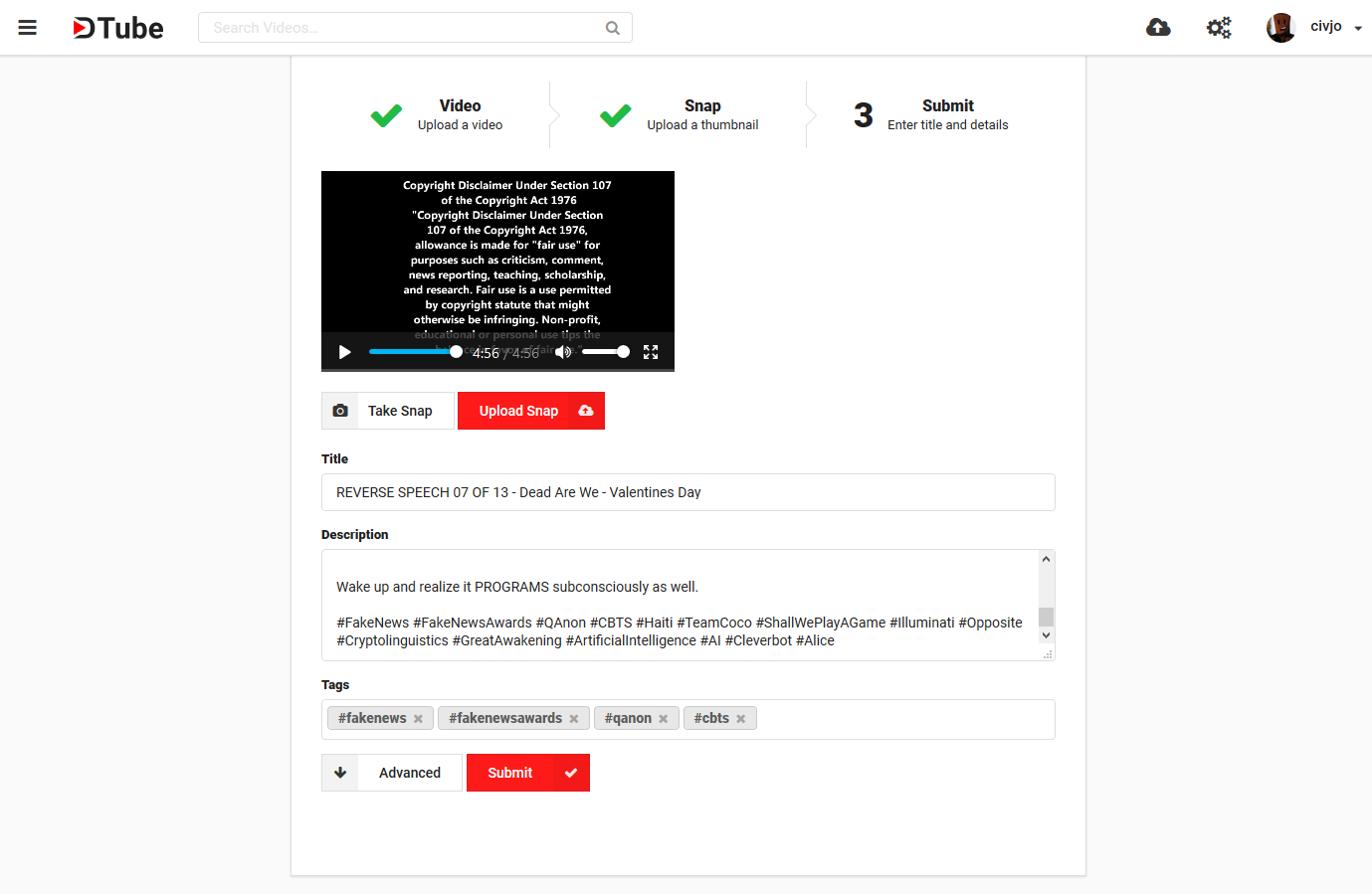Remove the #fakenewsawards tag

[x=573, y=717]
